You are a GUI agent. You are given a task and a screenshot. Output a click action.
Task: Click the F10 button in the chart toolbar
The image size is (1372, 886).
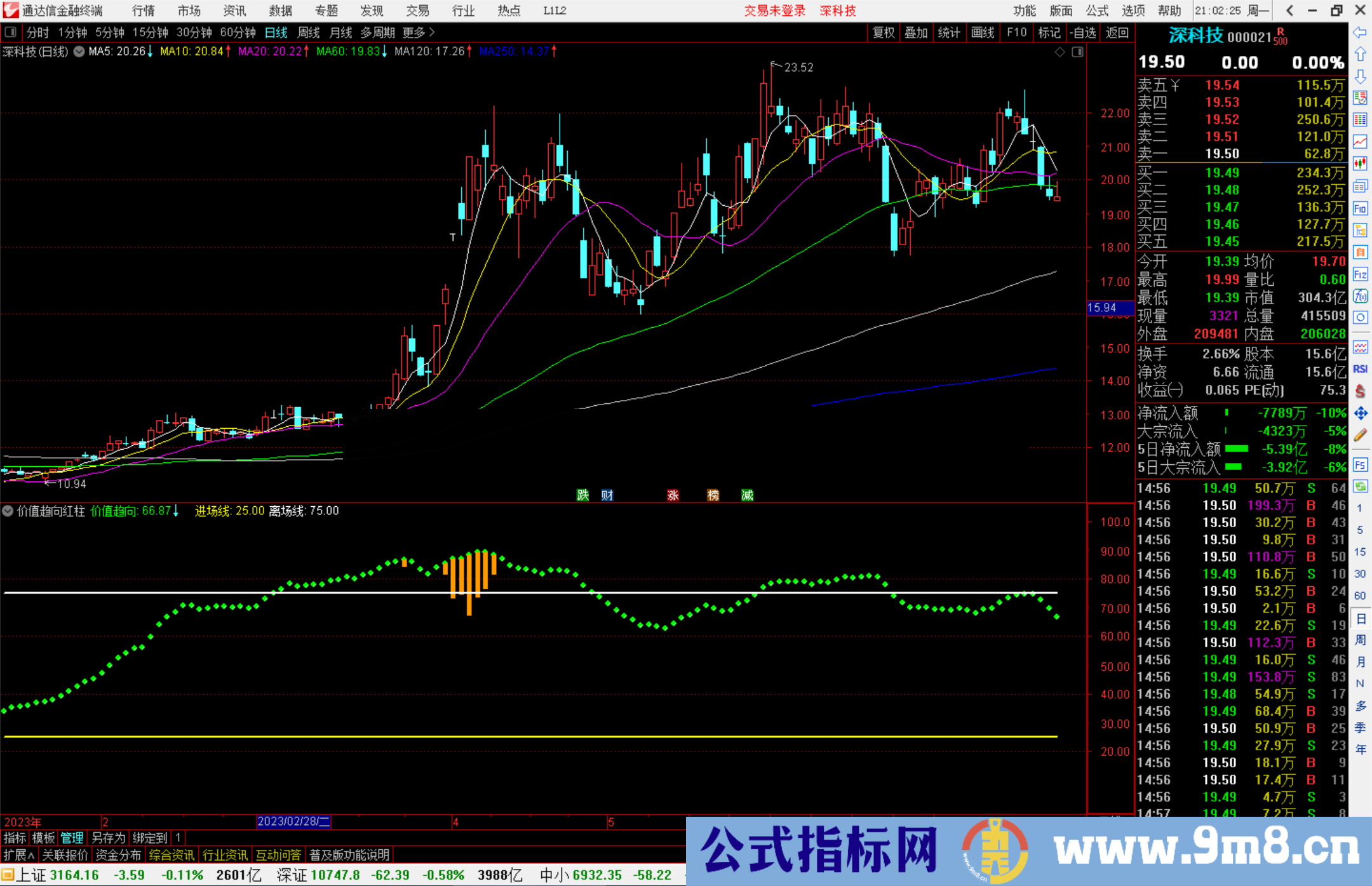(1016, 32)
